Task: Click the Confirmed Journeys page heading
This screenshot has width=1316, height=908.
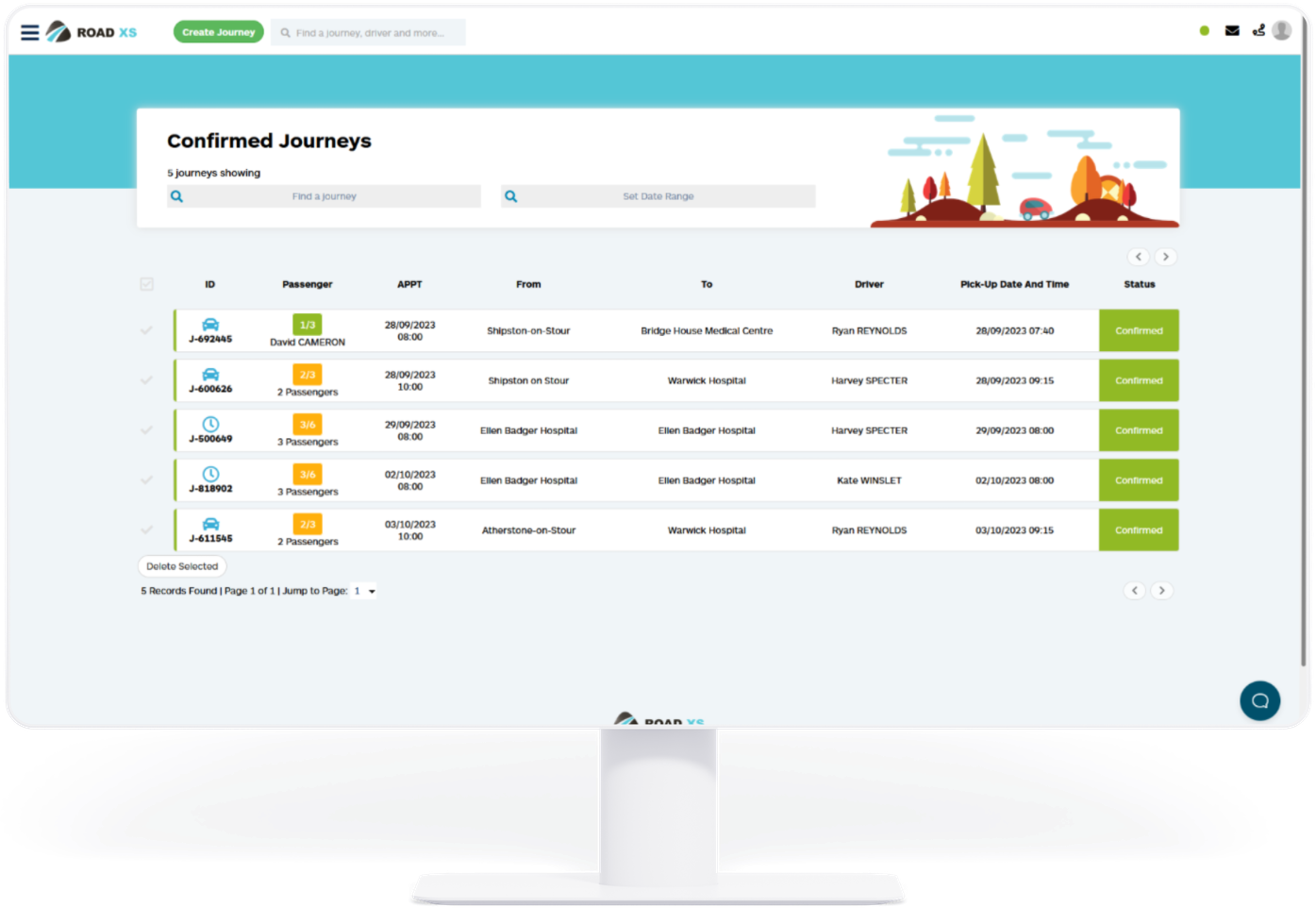Action: (x=269, y=141)
